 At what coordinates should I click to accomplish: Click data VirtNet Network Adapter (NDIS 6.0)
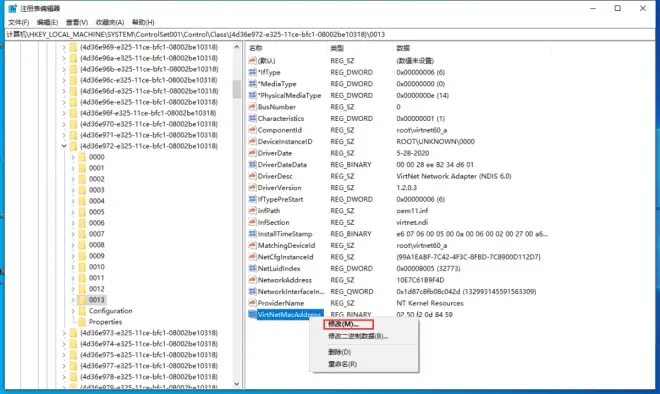pyautogui.click(x=454, y=176)
